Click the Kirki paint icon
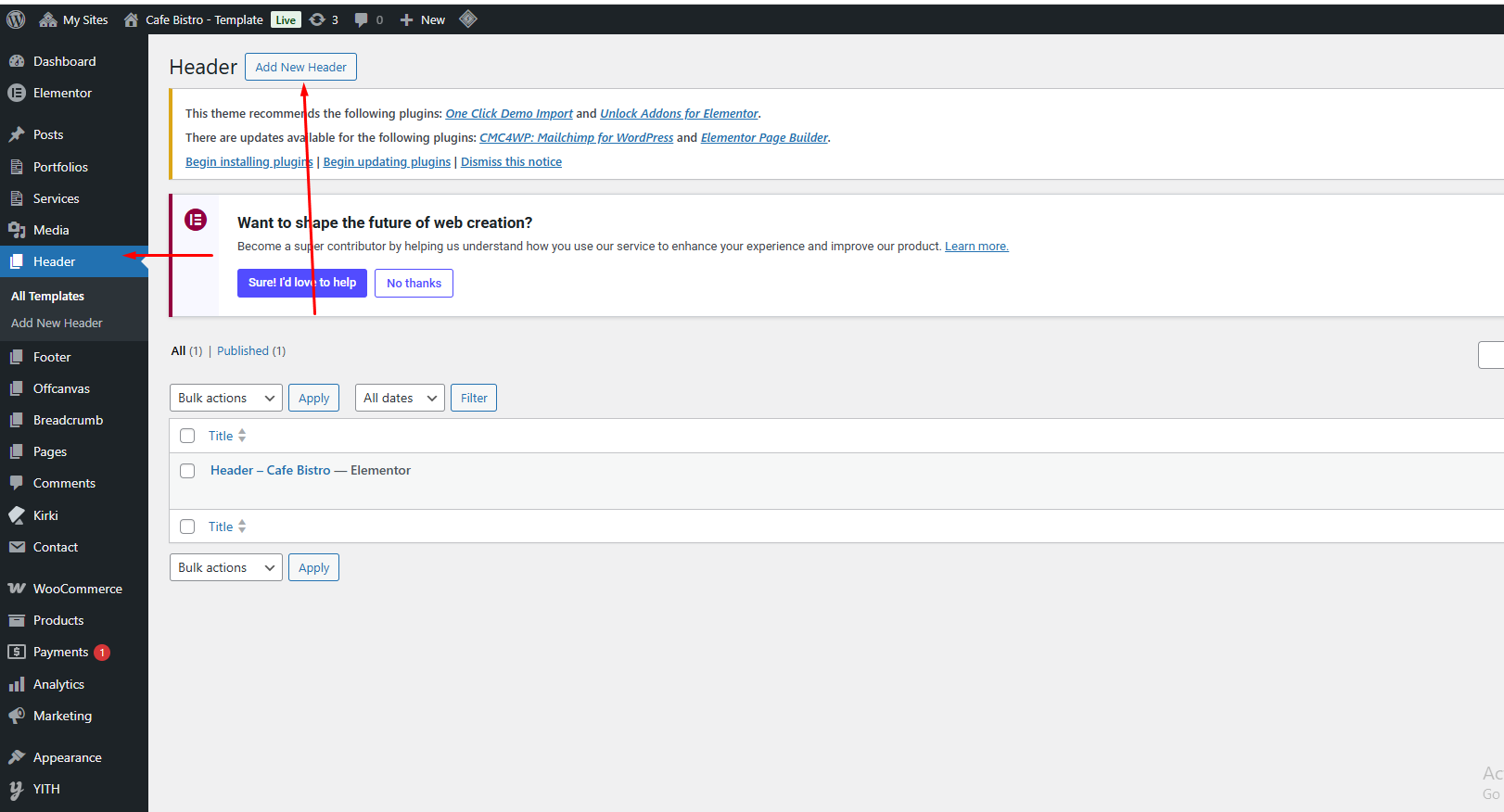The image size is (1504, 812). tap(17, 515)
